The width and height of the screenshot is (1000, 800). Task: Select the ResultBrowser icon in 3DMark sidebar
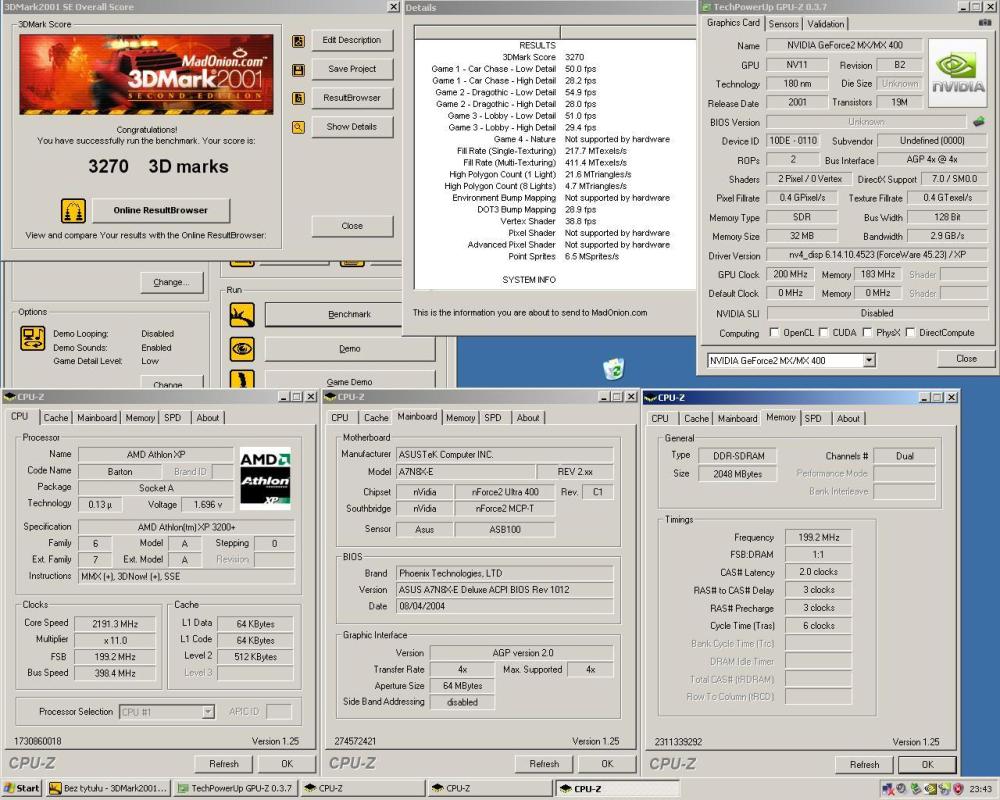(297, 98)
